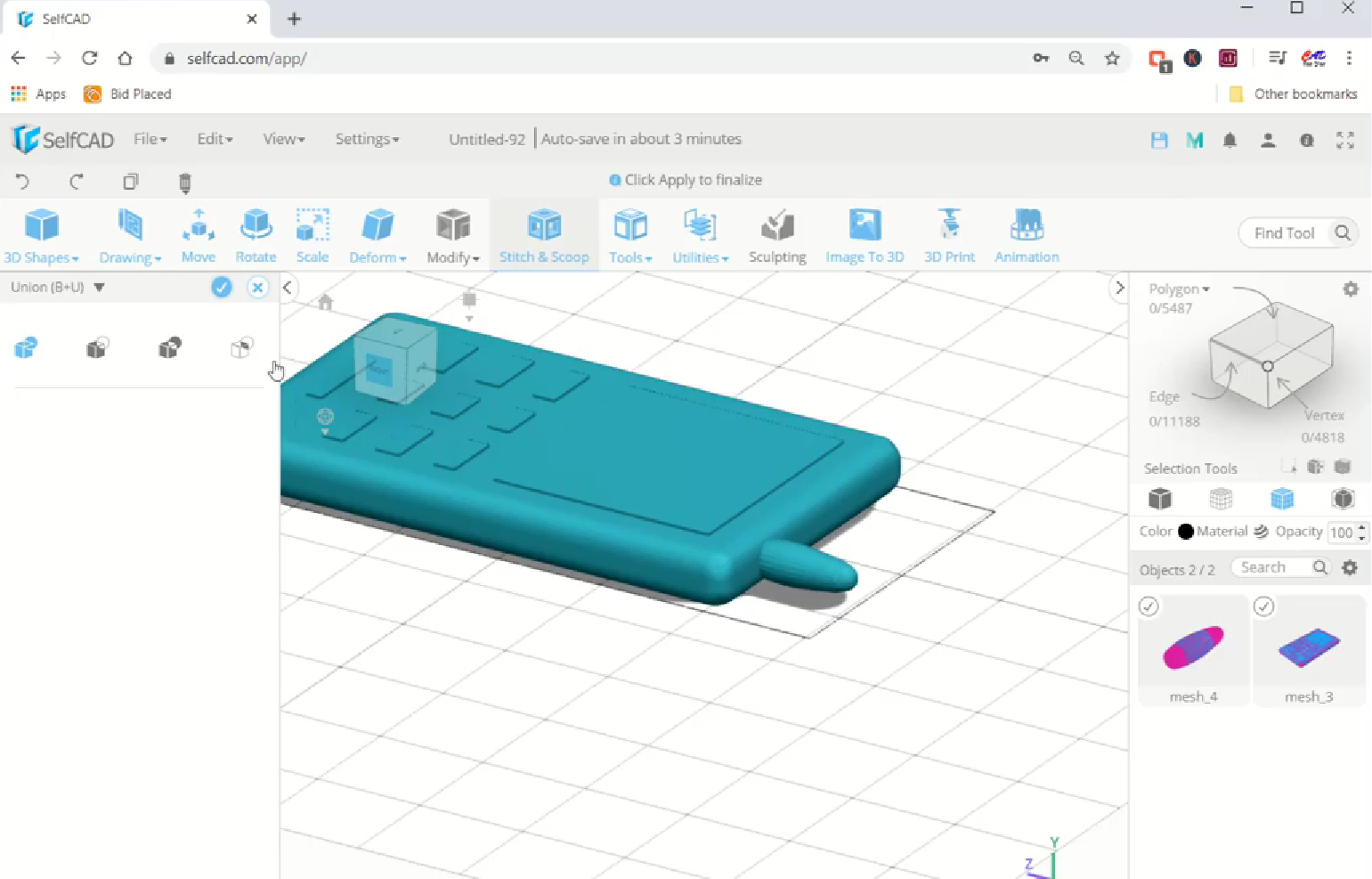Select the second boolean operation icon
The height and width of the screenshot is (879, 1372).
click(x=97, y=347)
